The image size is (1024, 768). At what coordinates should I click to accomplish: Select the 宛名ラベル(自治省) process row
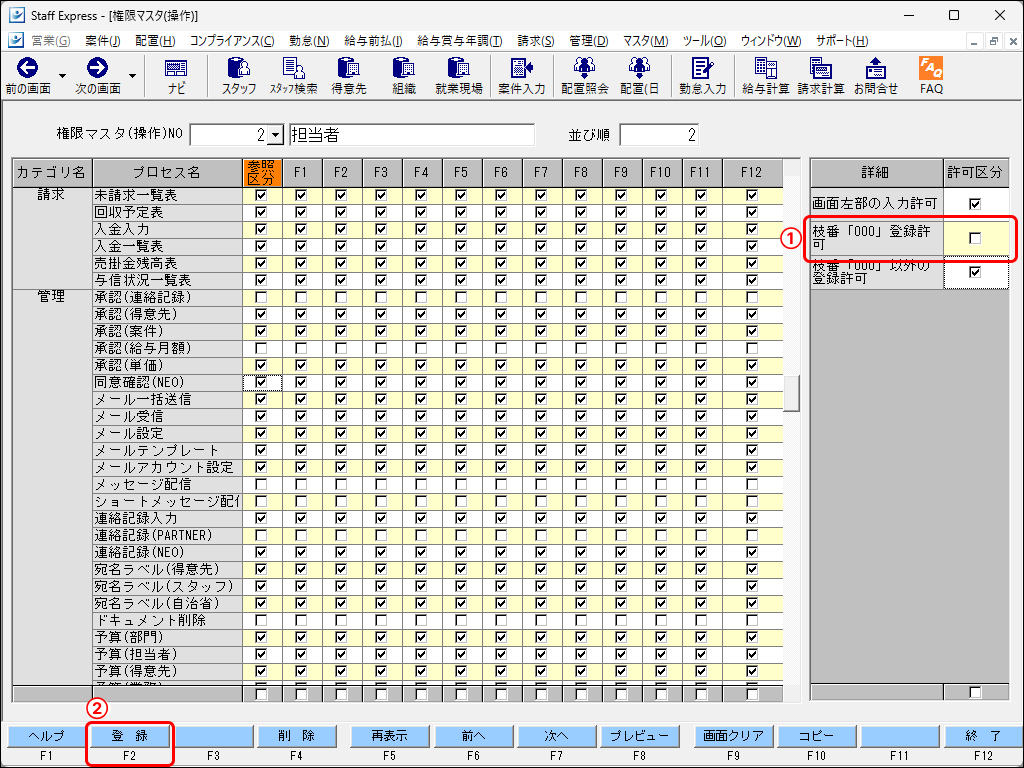pos(167,603)
